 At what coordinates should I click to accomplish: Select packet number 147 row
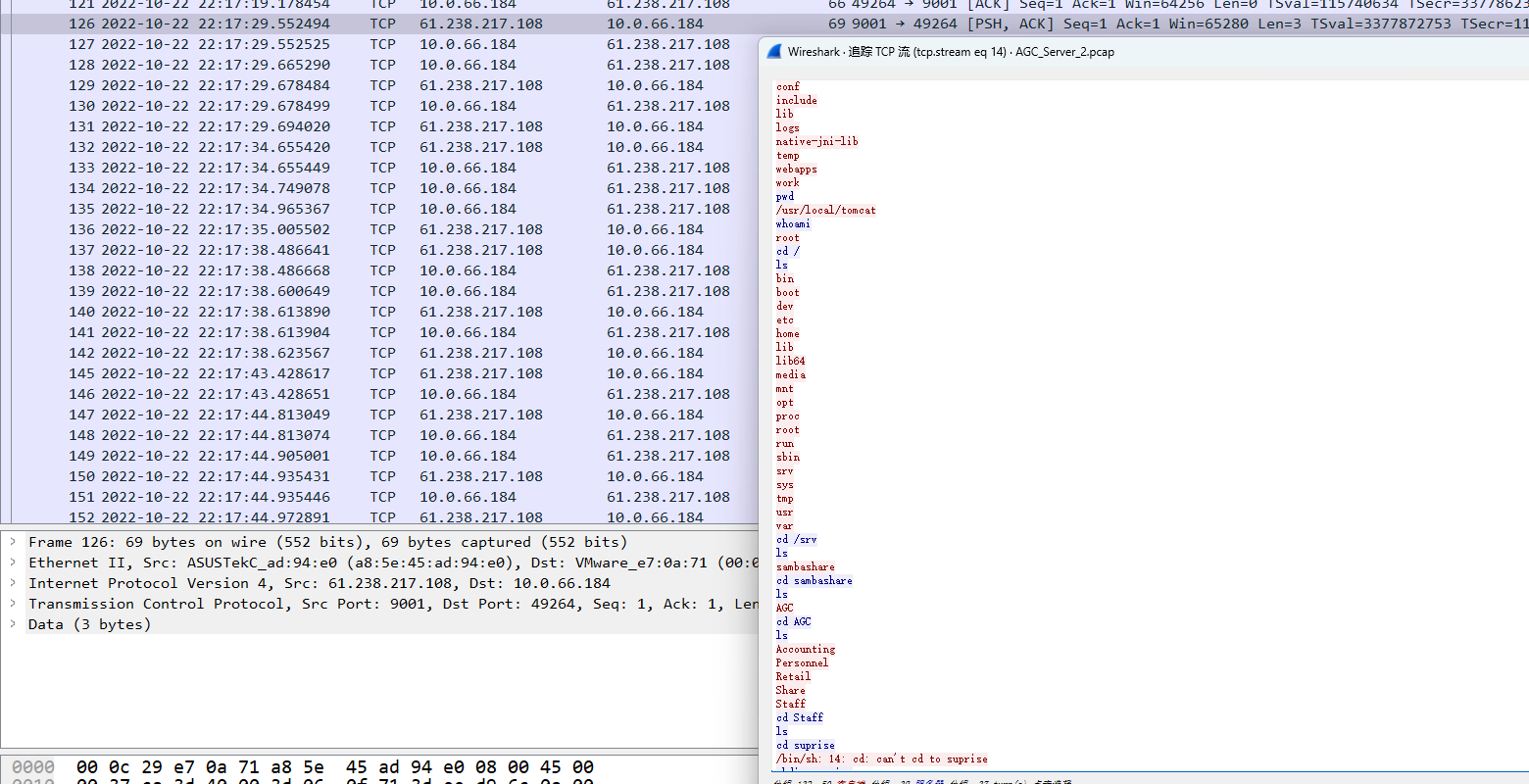point(379,415)
